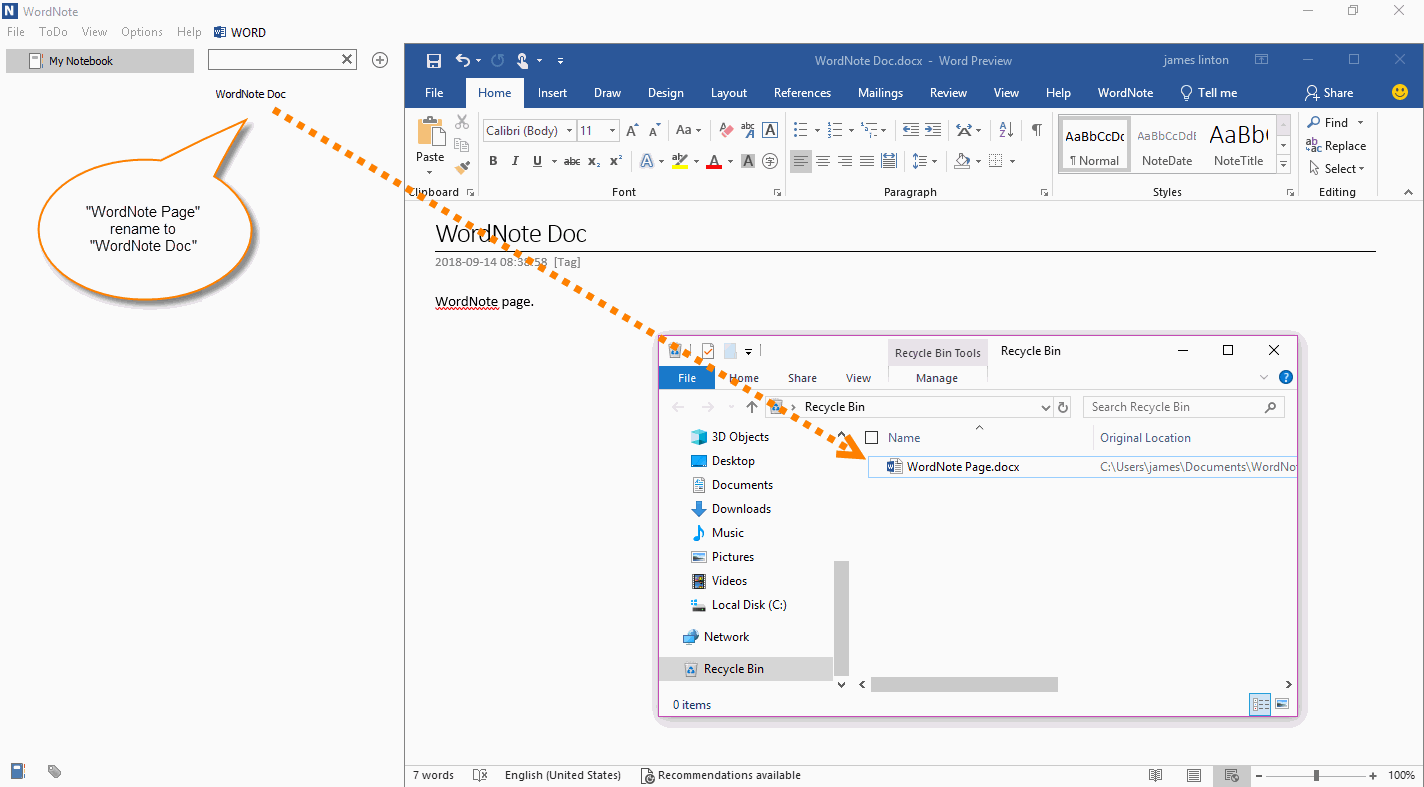Expand the Styles gallery more arrow
Viewport: 1424px width, 787px height.
1284,166
